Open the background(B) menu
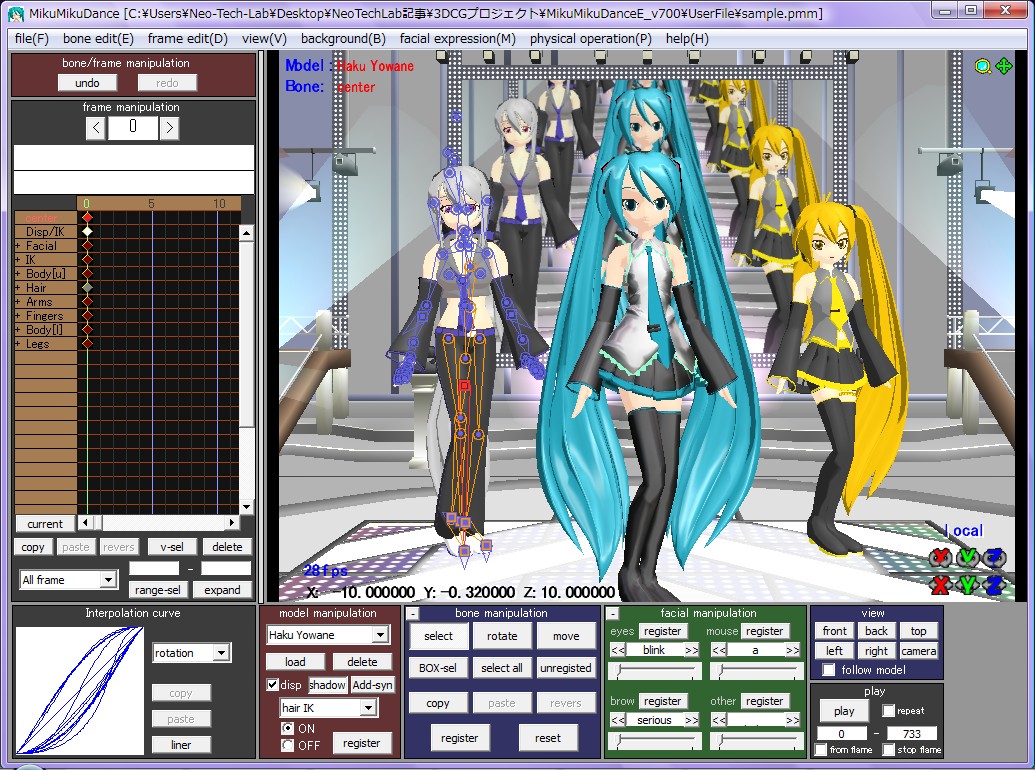The height and width of the screenshot is (770, 1035). 343,39
